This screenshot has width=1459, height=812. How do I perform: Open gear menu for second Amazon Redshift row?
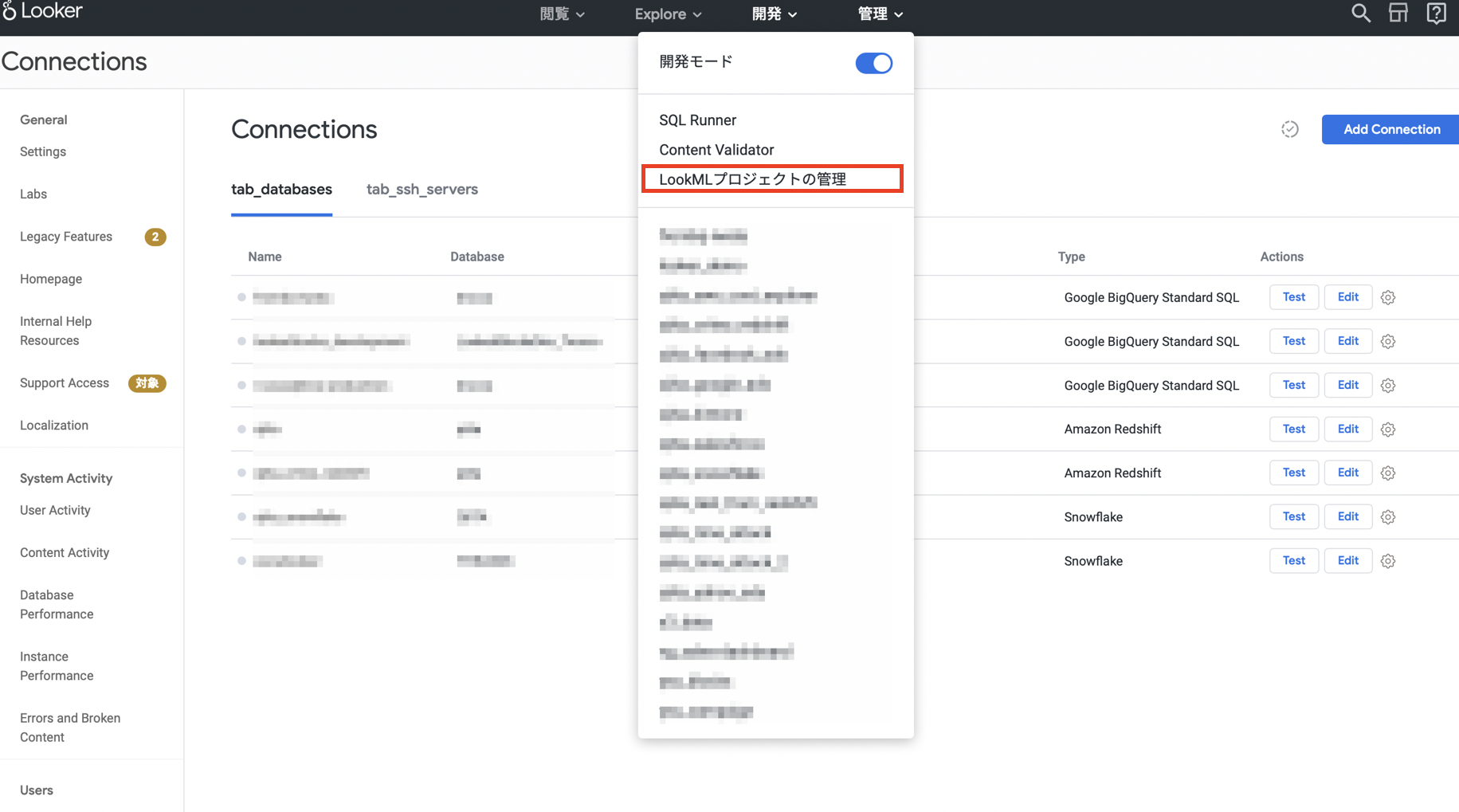1388,473
